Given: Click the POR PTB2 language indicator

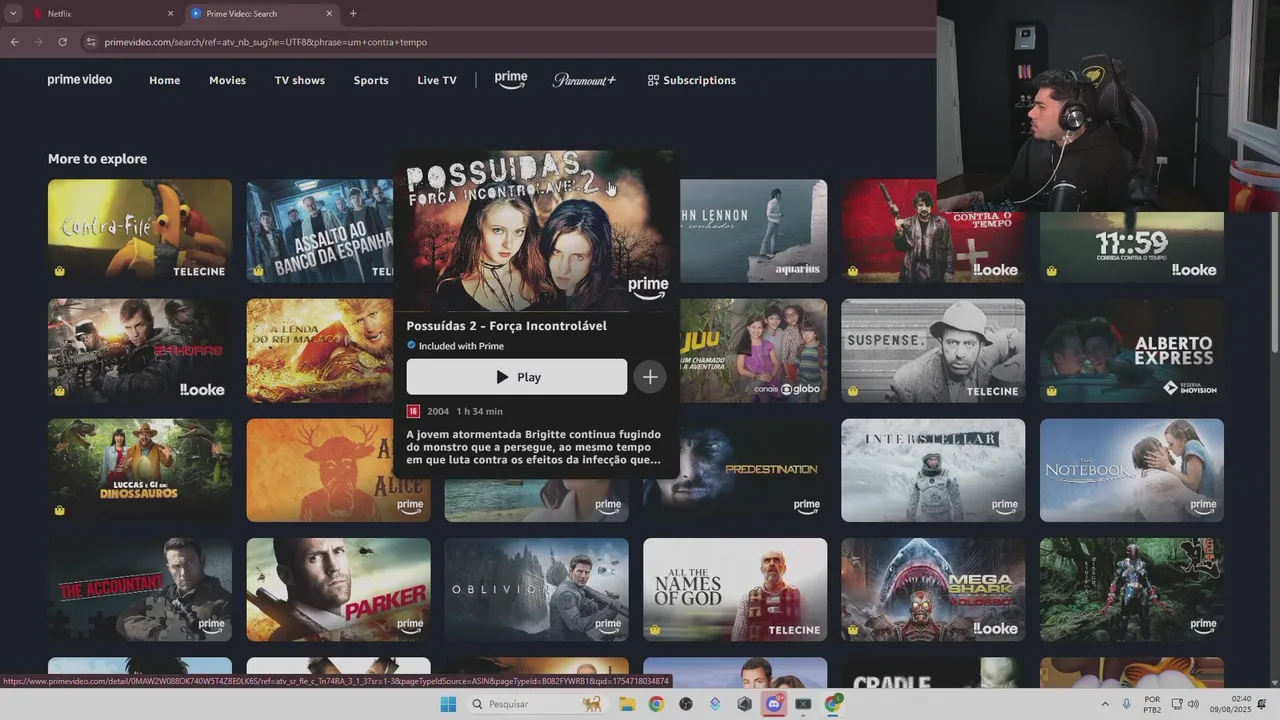Looking at the screenshot, I should coord(1152,704).
